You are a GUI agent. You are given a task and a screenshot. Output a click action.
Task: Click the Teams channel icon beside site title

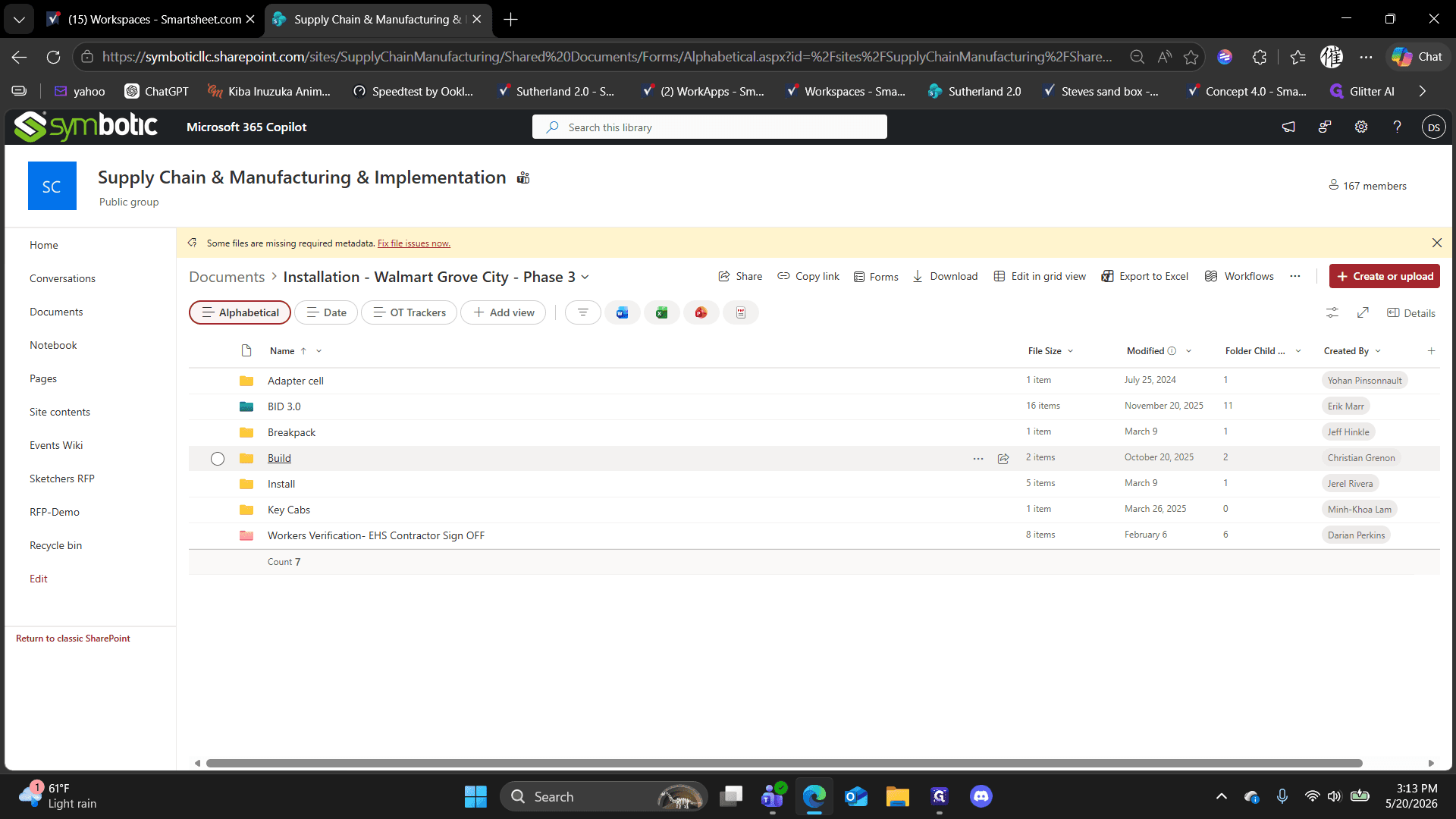coord(523,177)
